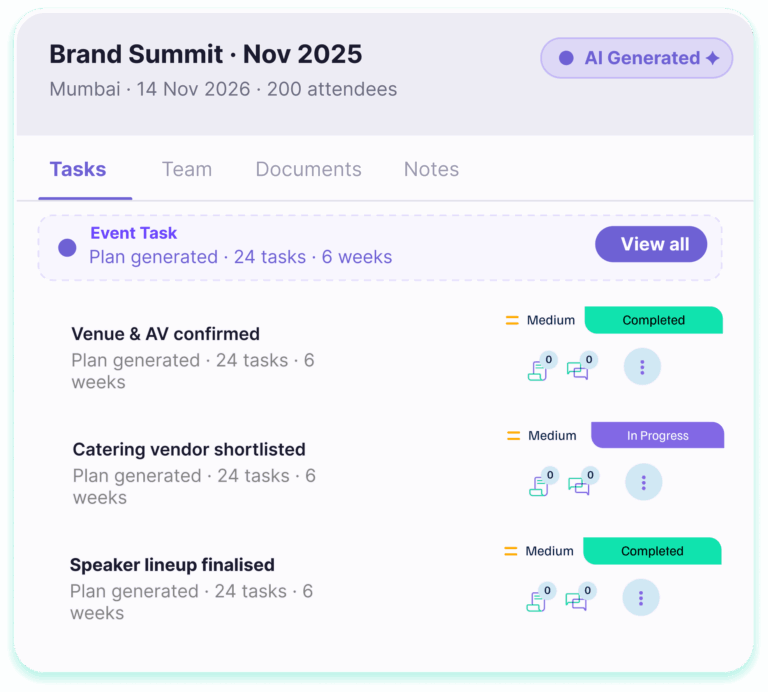Click In Progress status on Catering vendor task
The image size is (768, 692).
tap(657, 436)
